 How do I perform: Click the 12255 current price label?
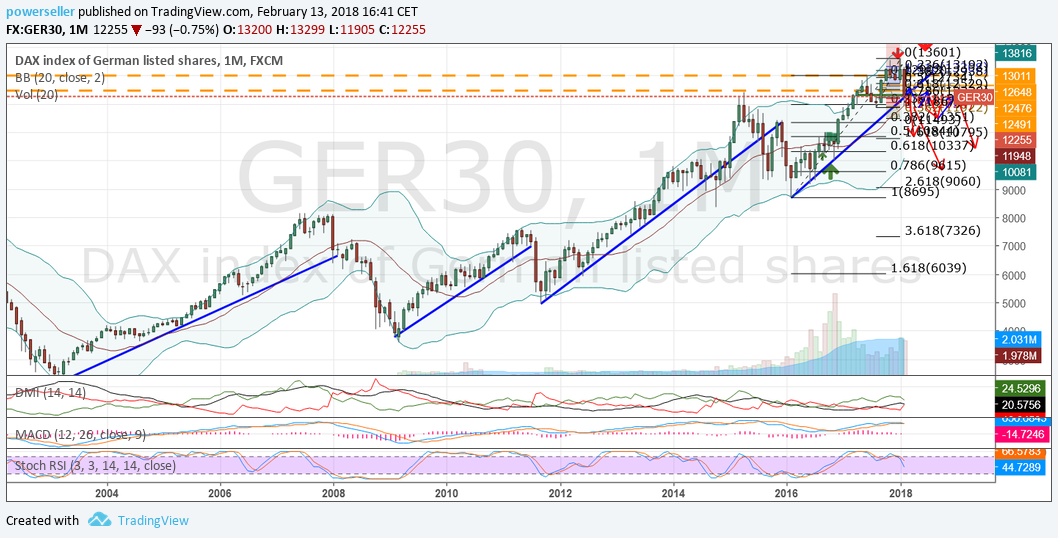coord(1015,140)
